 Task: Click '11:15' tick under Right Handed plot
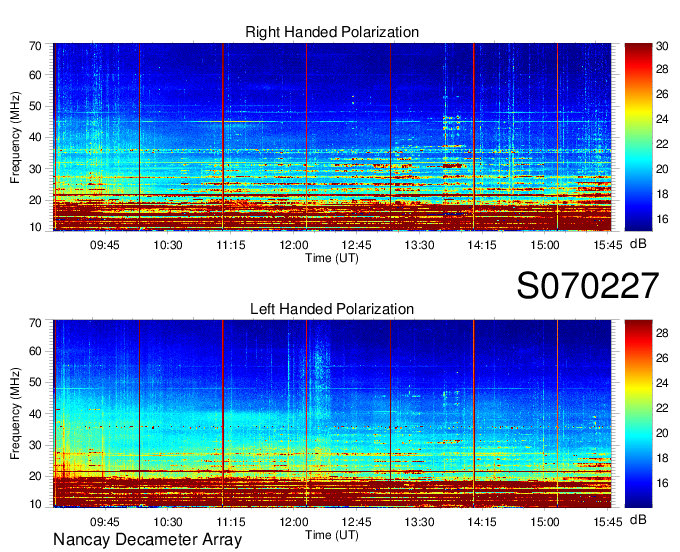click(x=231, y=245)
